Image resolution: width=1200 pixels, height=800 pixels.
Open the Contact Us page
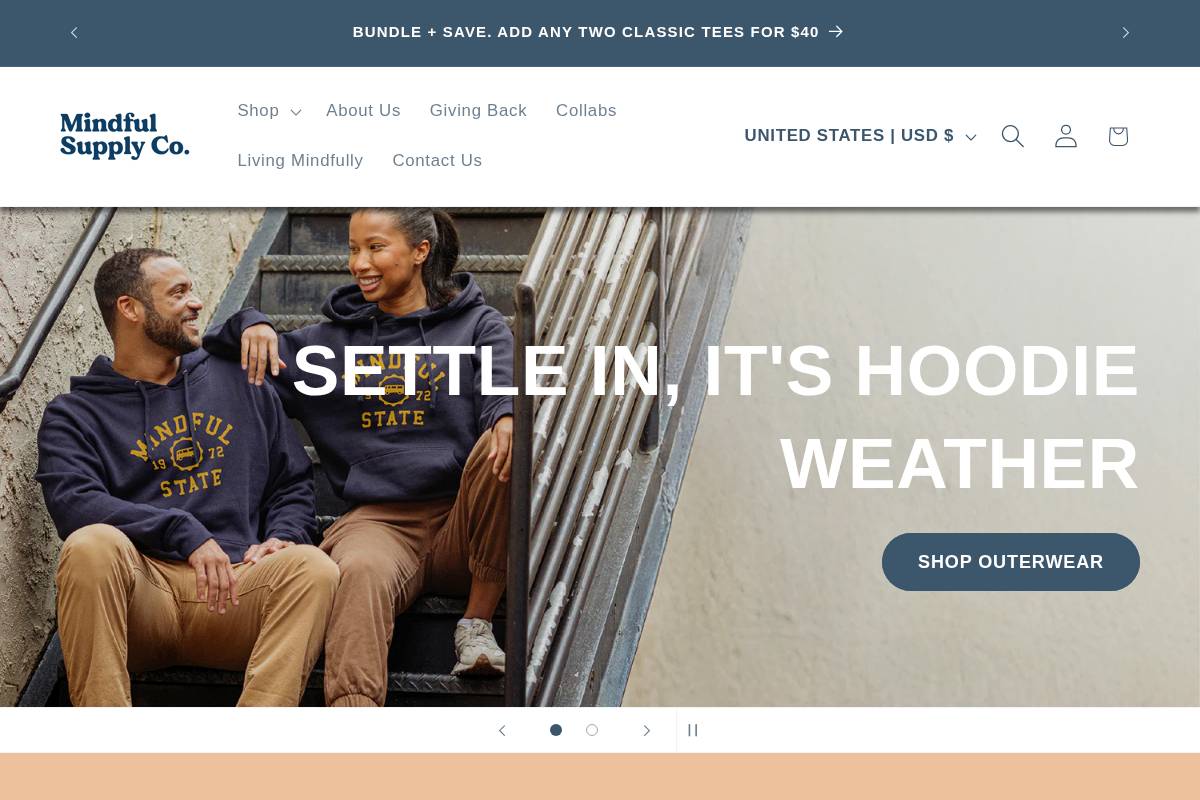437,161
